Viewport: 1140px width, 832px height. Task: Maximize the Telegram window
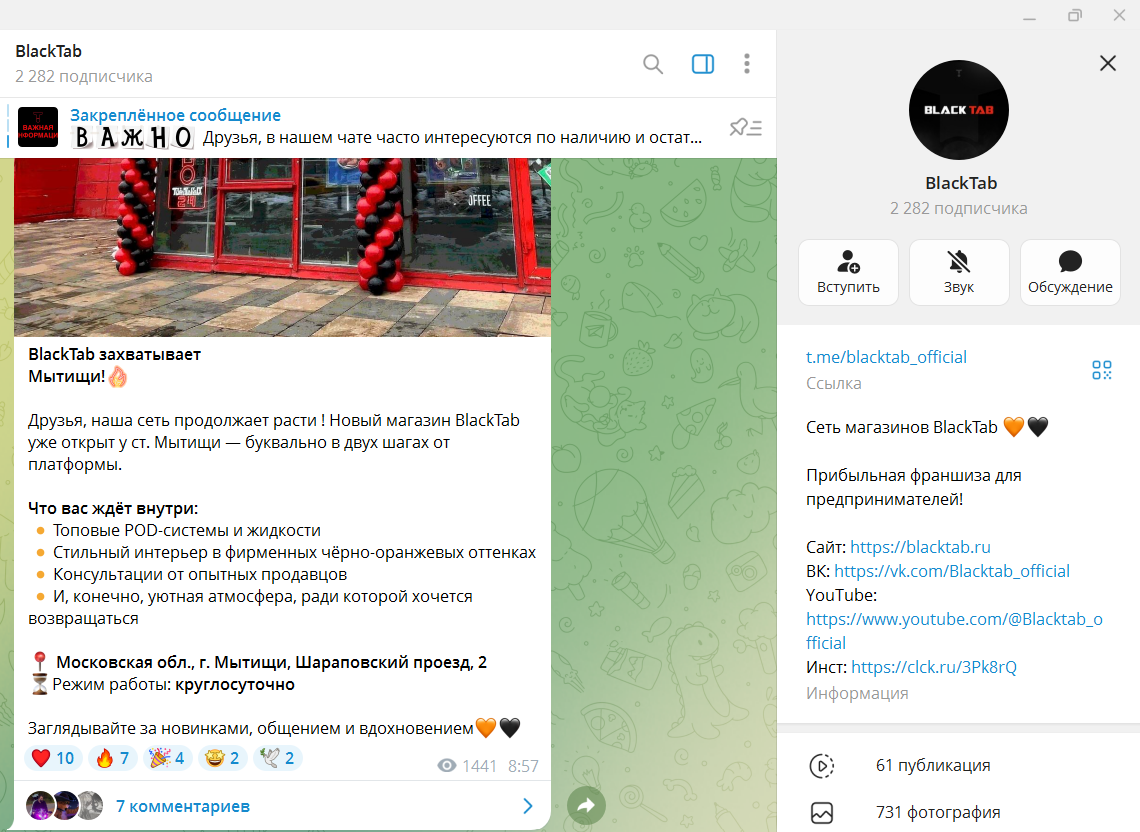click(x=1075, y=15)
